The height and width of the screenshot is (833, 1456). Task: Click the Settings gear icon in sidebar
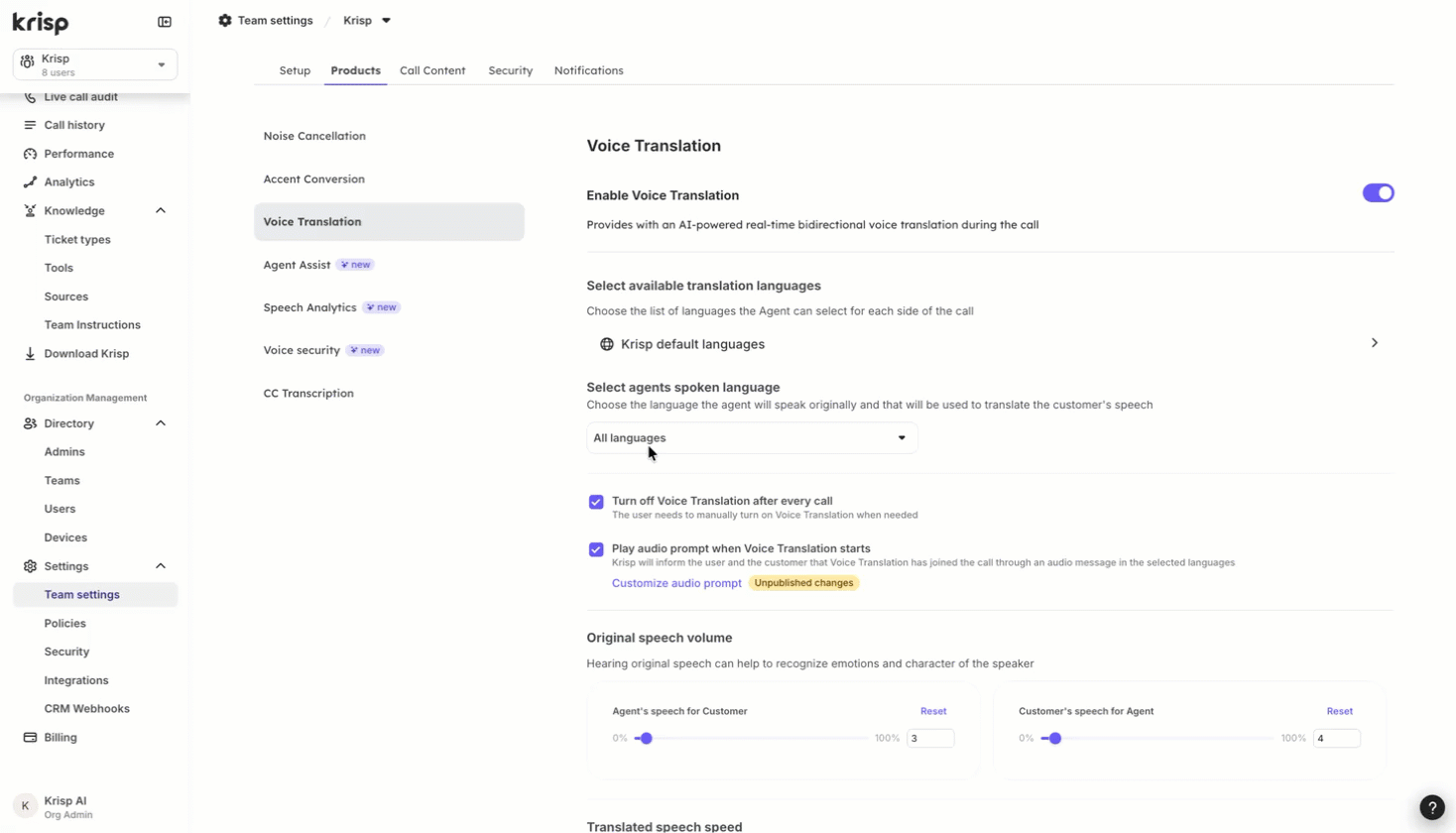(x=30, y=566)
